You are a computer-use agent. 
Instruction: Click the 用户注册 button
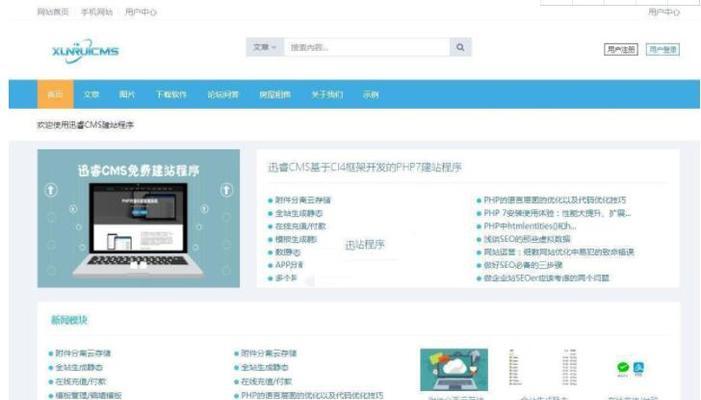coord(621,50)
